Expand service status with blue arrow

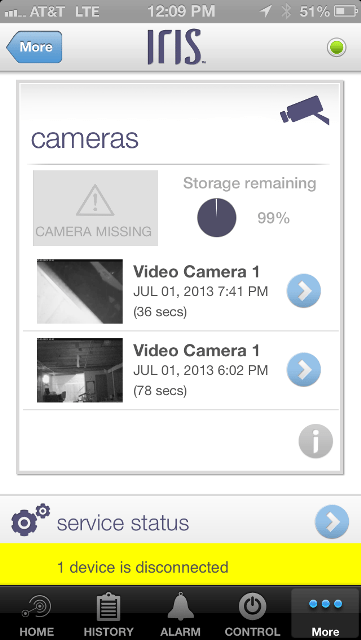pyautogui.click(x=332, y=522)
